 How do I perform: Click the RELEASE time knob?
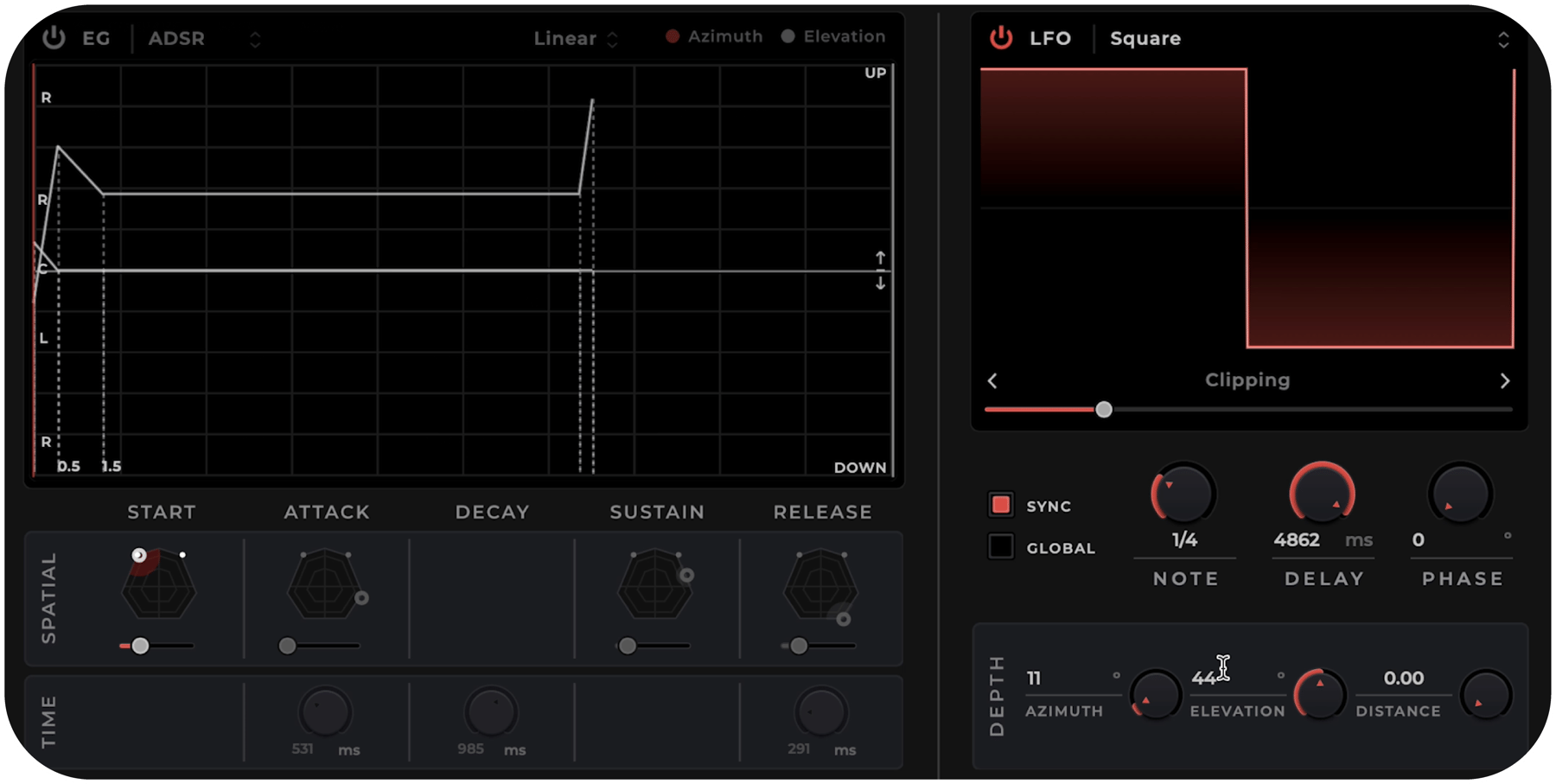(820, 712)
